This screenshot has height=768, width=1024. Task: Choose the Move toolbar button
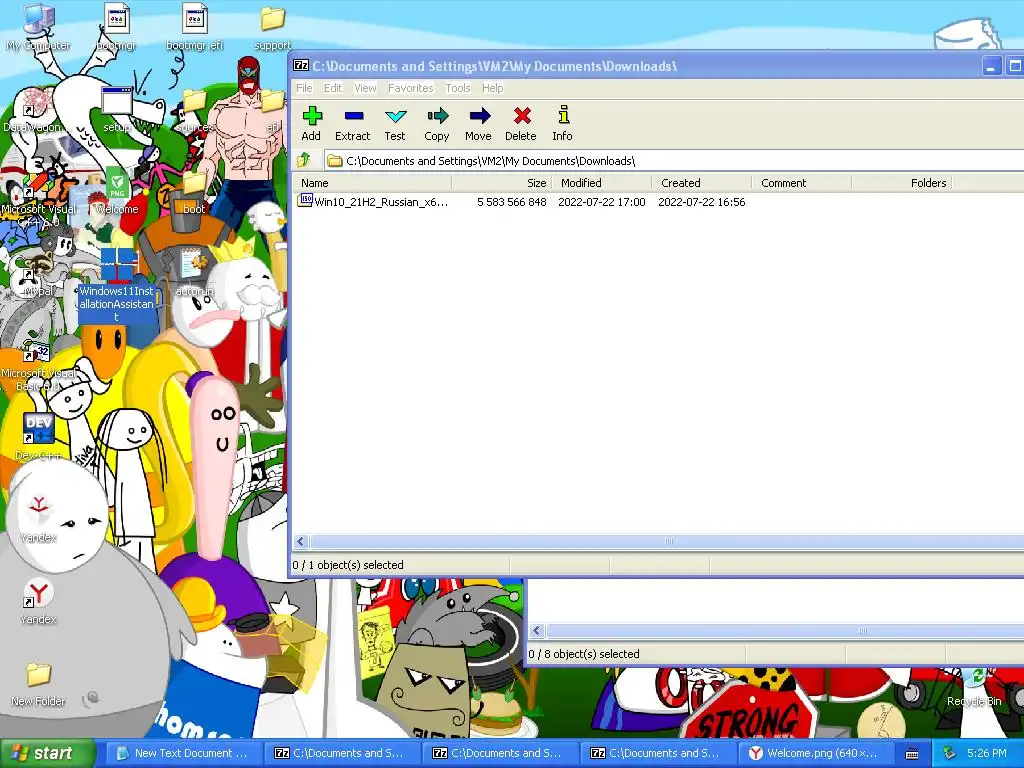tap(478, 123)
